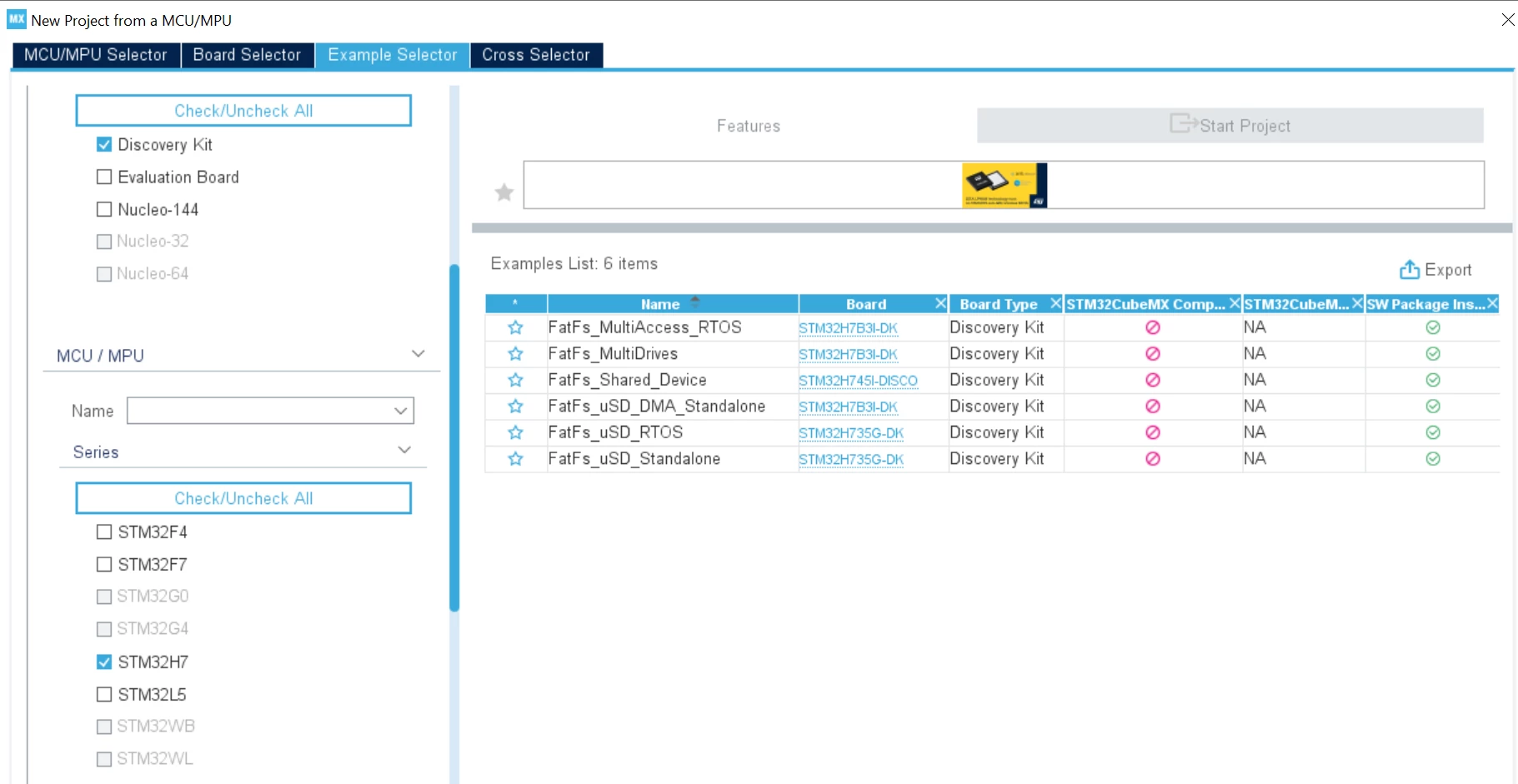Open STM32H735G-DK link for FatFs_uSD_RTOS
The width and height of the screenshot is (1518, 784).
pyautogui.click(x=851, y=433)
